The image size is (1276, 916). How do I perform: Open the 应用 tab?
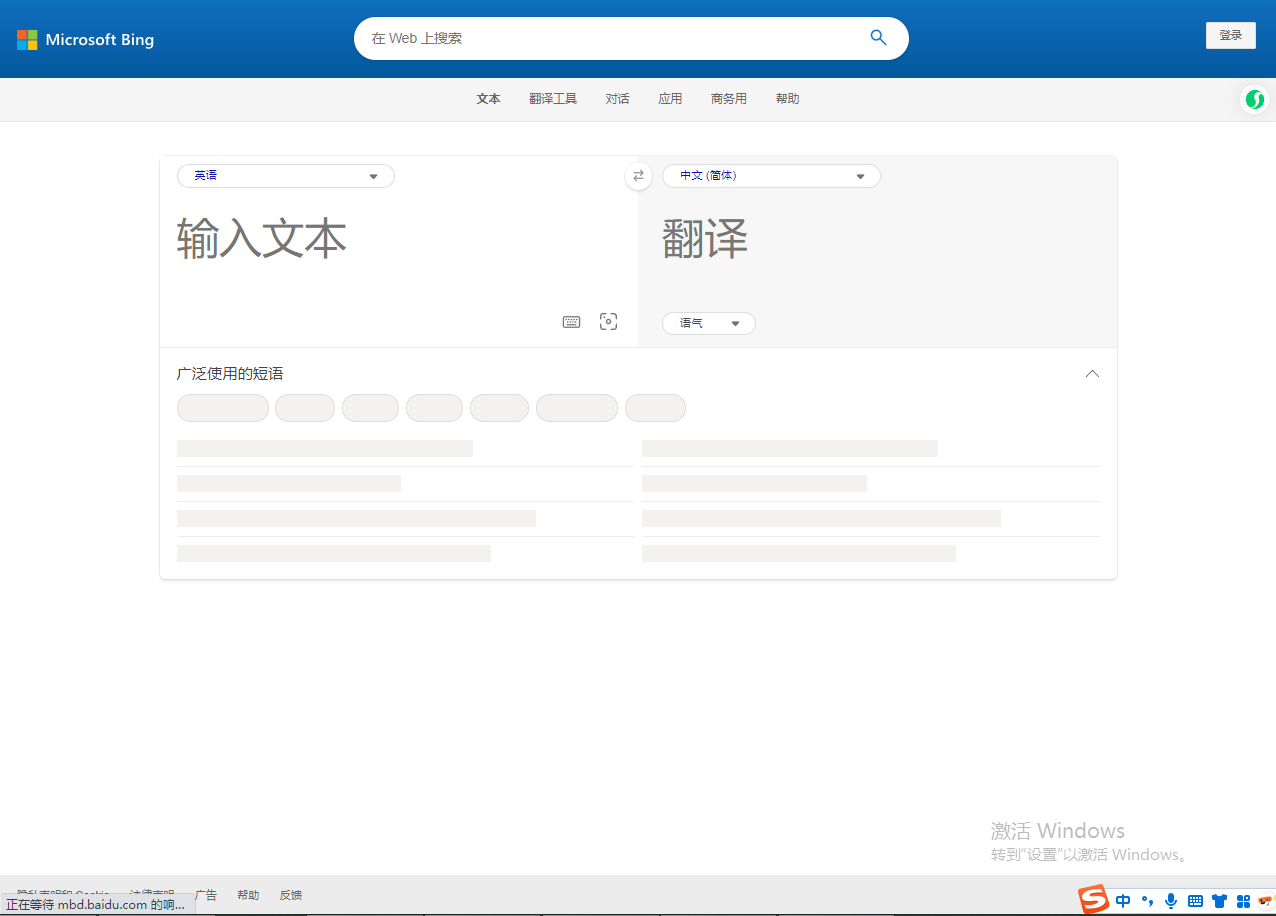point(670,99)
